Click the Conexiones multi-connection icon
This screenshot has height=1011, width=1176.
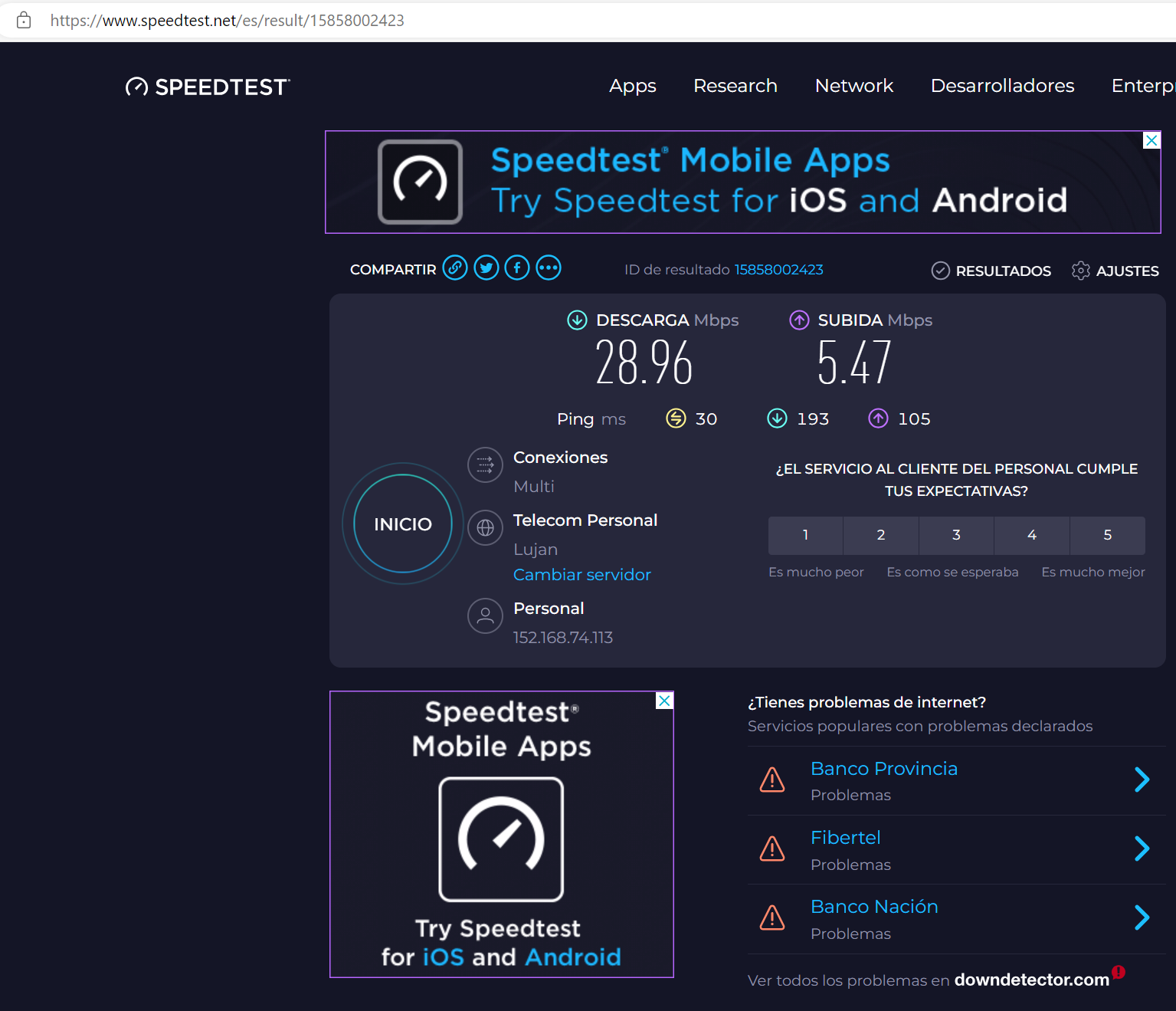pos(485,464)
